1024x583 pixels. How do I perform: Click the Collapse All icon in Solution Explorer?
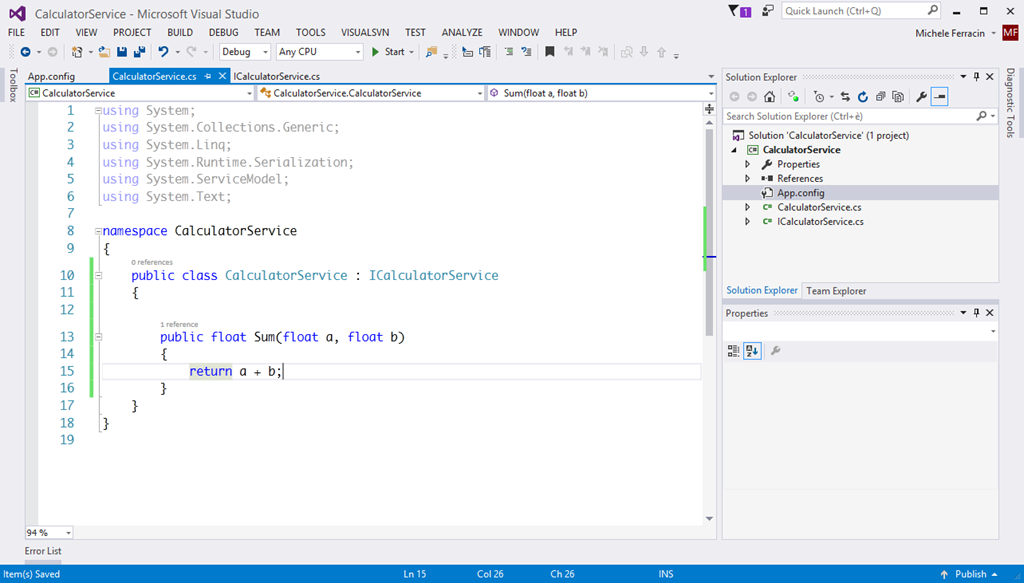click(x=880, y=97)
